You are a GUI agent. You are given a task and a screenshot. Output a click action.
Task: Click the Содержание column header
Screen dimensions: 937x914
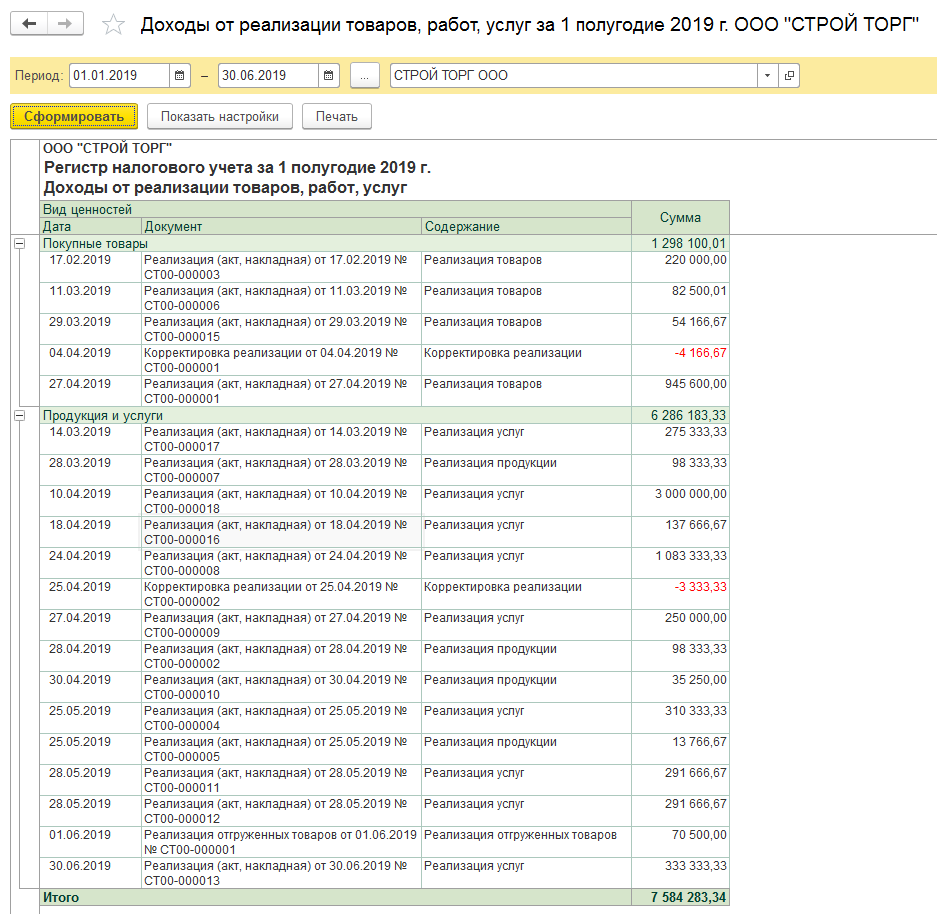(x=526, y=226)
